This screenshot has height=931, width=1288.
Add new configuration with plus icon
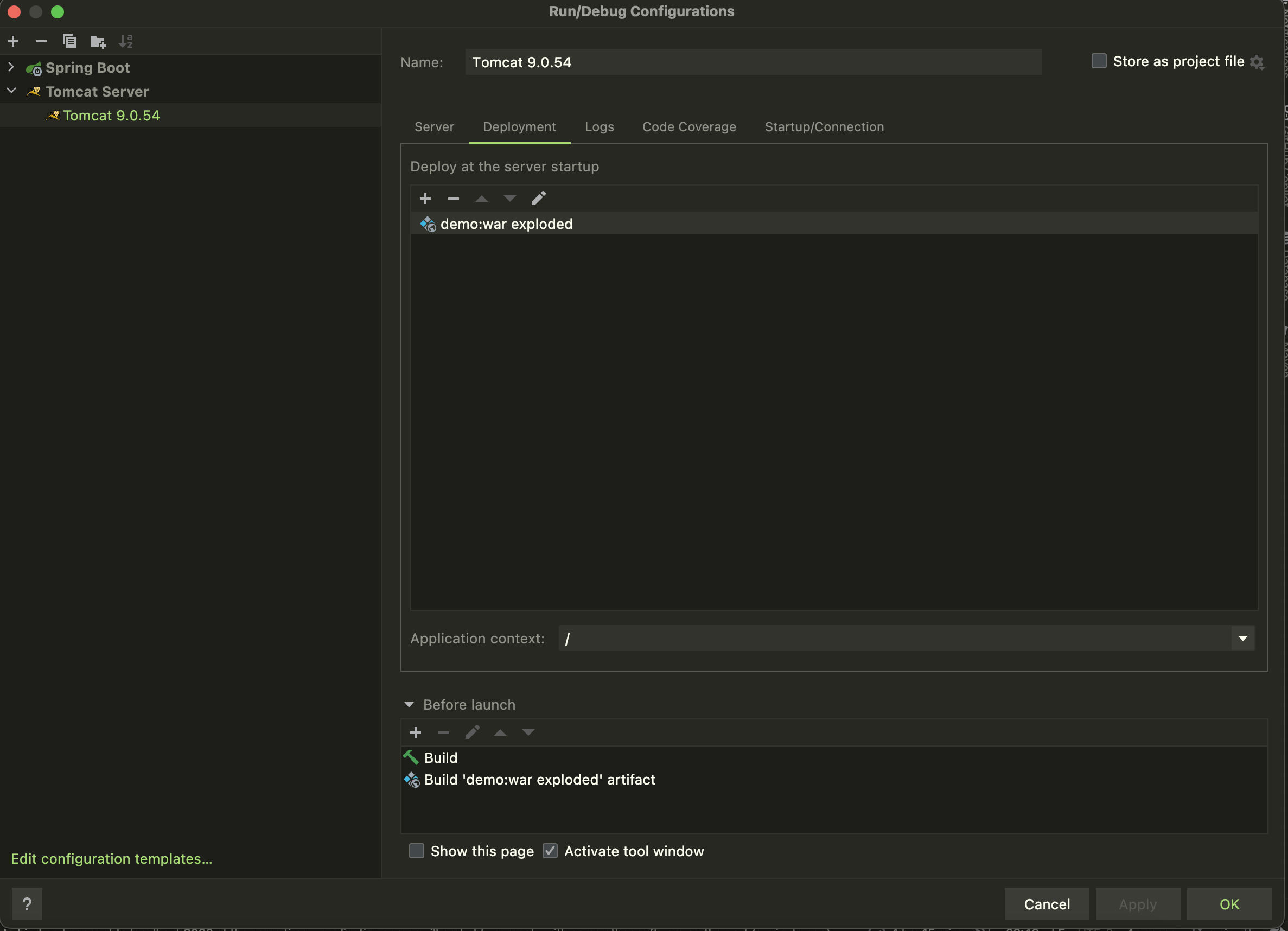pos(13,41)
